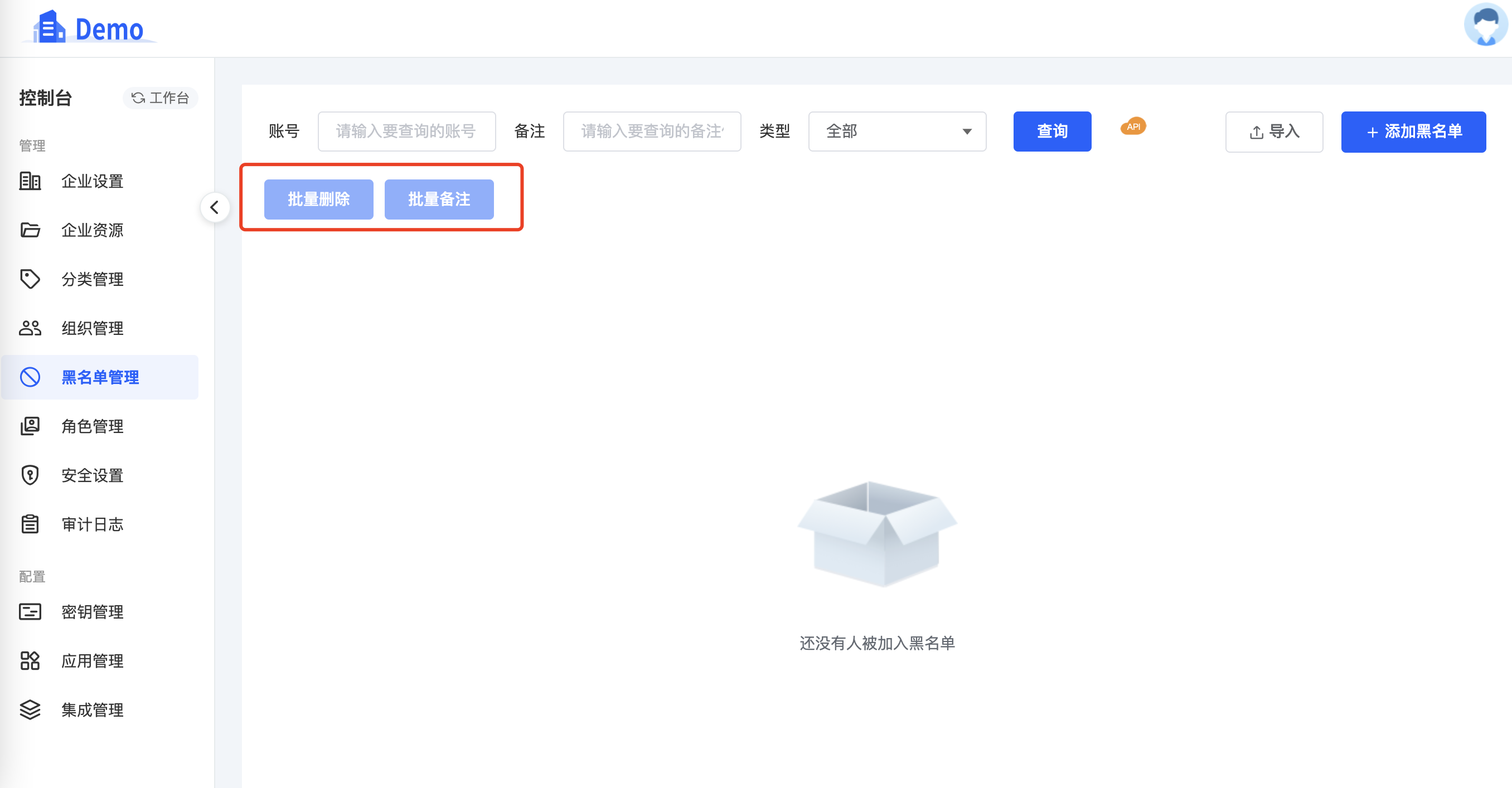The height and width of the screenshot is (788, 1512).
Task: Click the 批量备注 button
Action: (x=438, y=200)
